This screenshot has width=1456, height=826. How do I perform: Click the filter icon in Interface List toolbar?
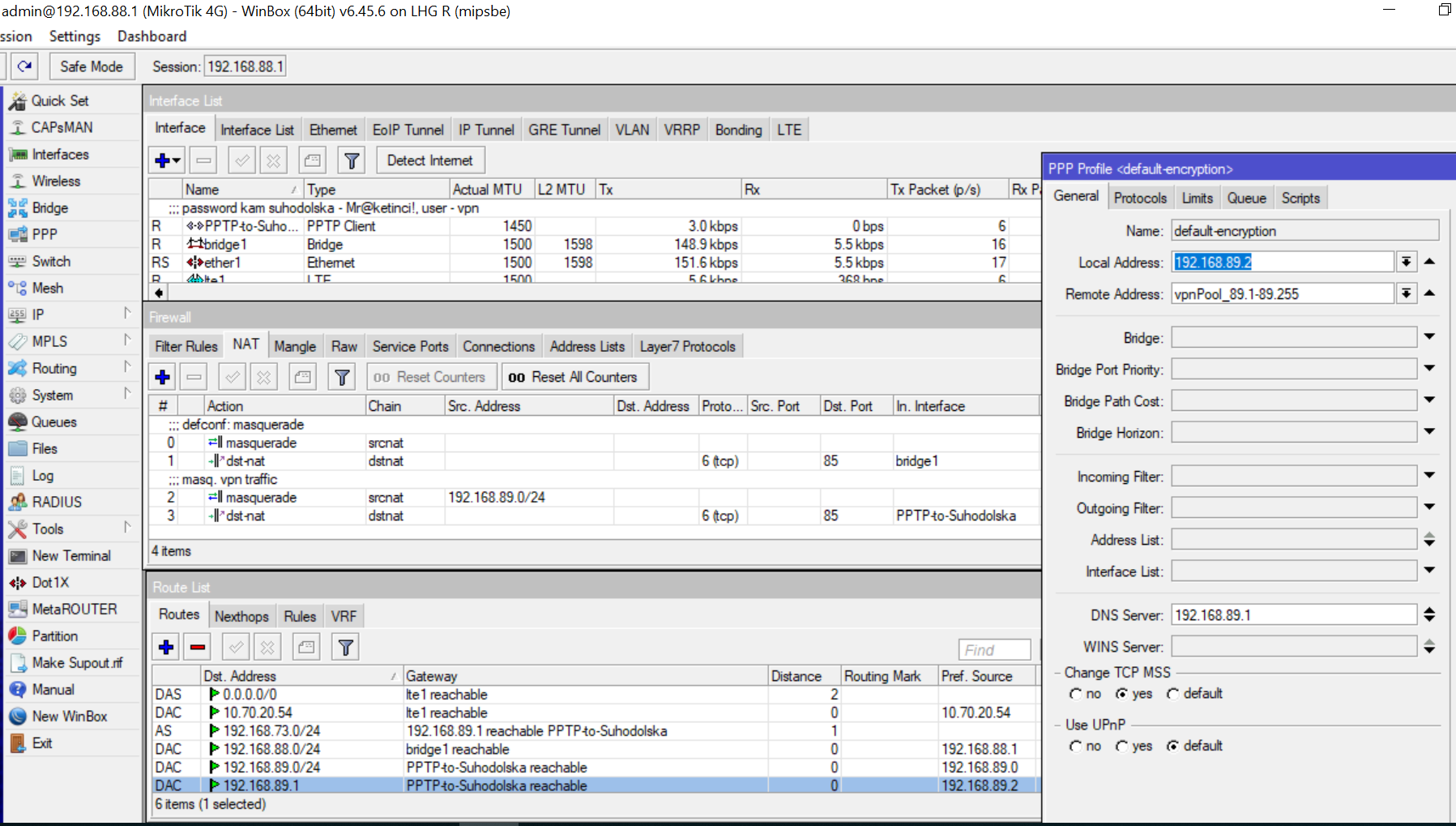pyautogui.click(x=352, y=160)
